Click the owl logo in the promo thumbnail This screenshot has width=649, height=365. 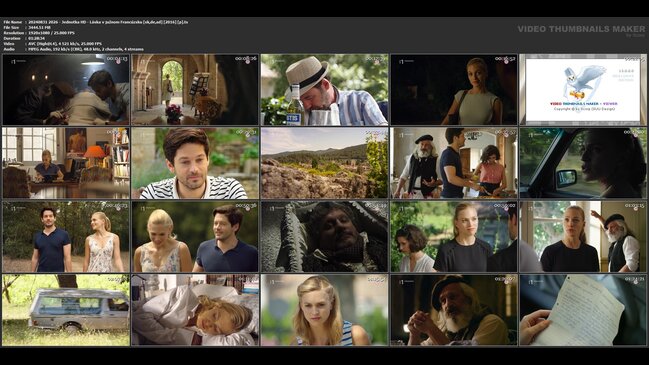click(x=583, y=82)
